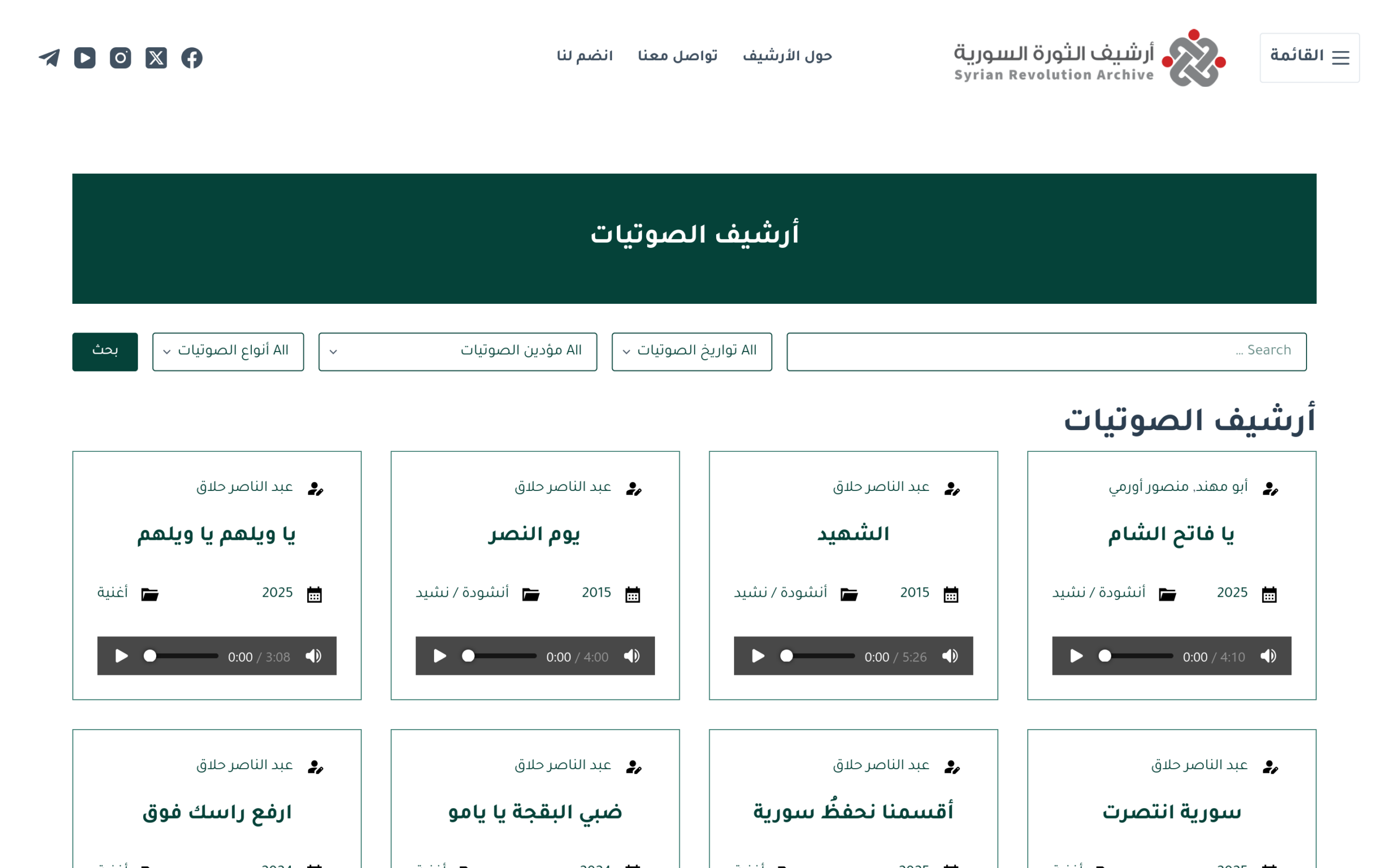Open the Telegram social icon
The image size is (1389, 868).
[49, 58]
